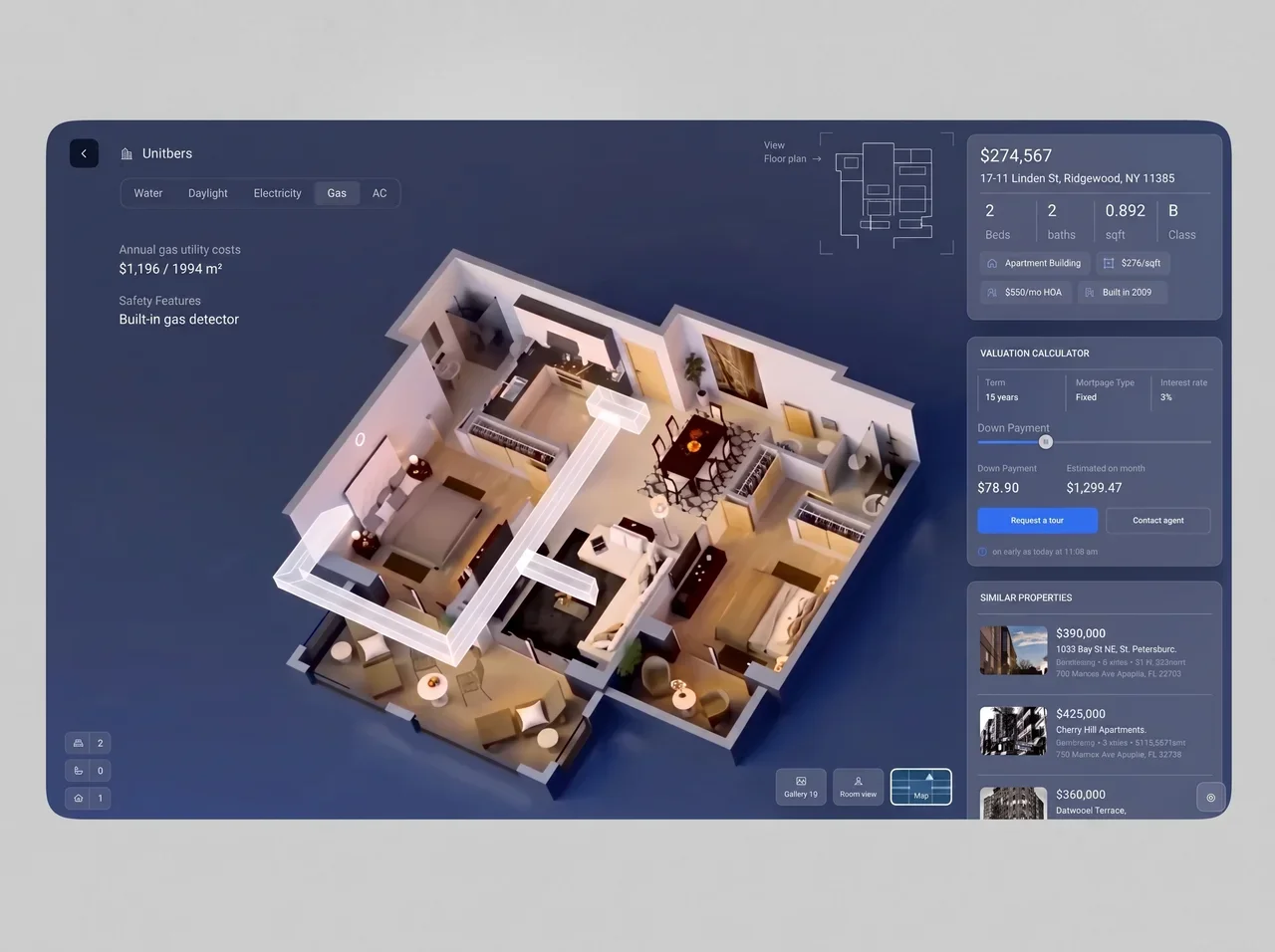This screenshot has width=1275, height=952.
Task: Click the clock icon beside tour time
Action: (x=983, y=552)
